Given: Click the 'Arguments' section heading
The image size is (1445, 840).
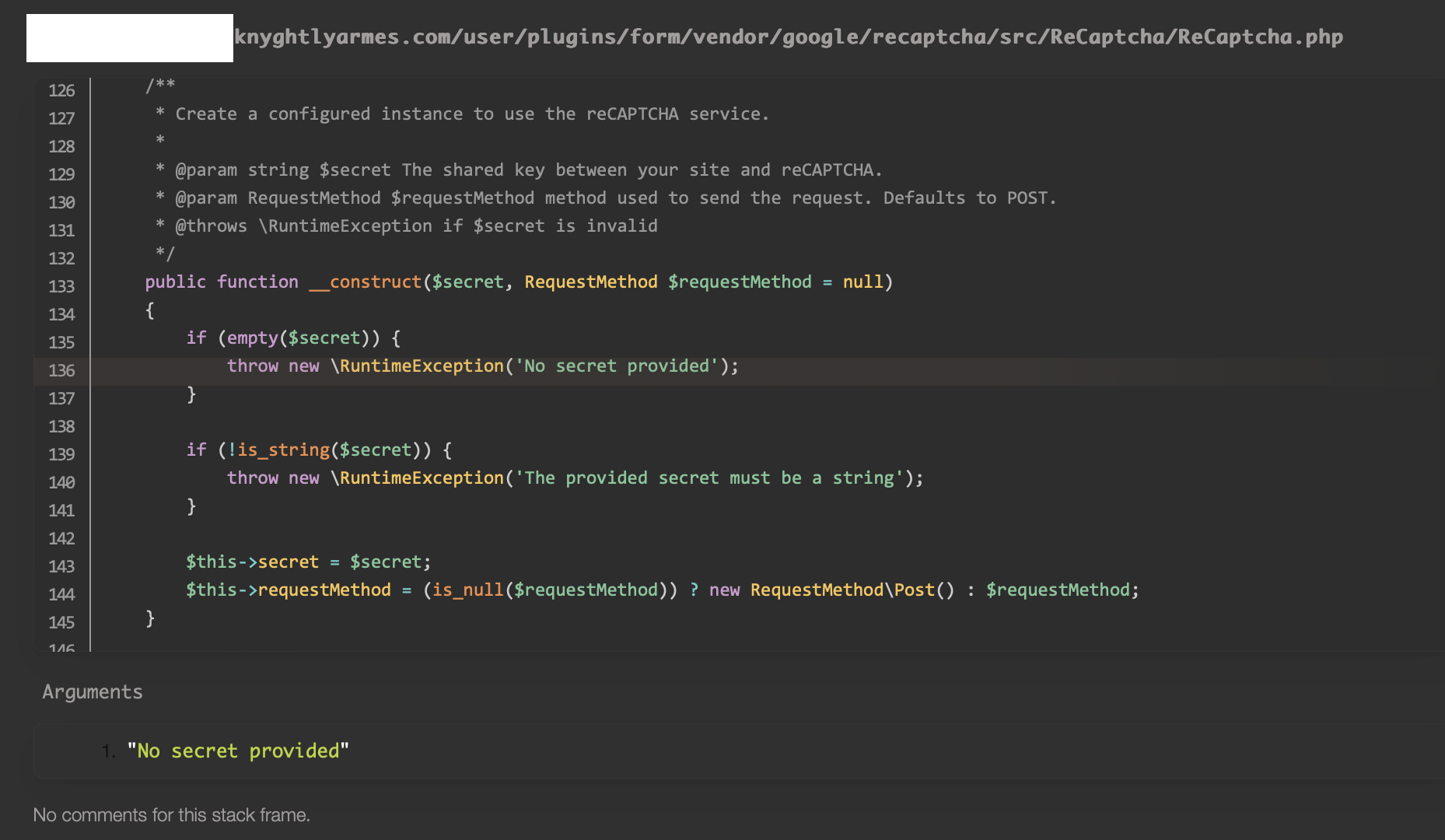Looking at the screenshot, I should pyautogui.click(x=93, y=692).
